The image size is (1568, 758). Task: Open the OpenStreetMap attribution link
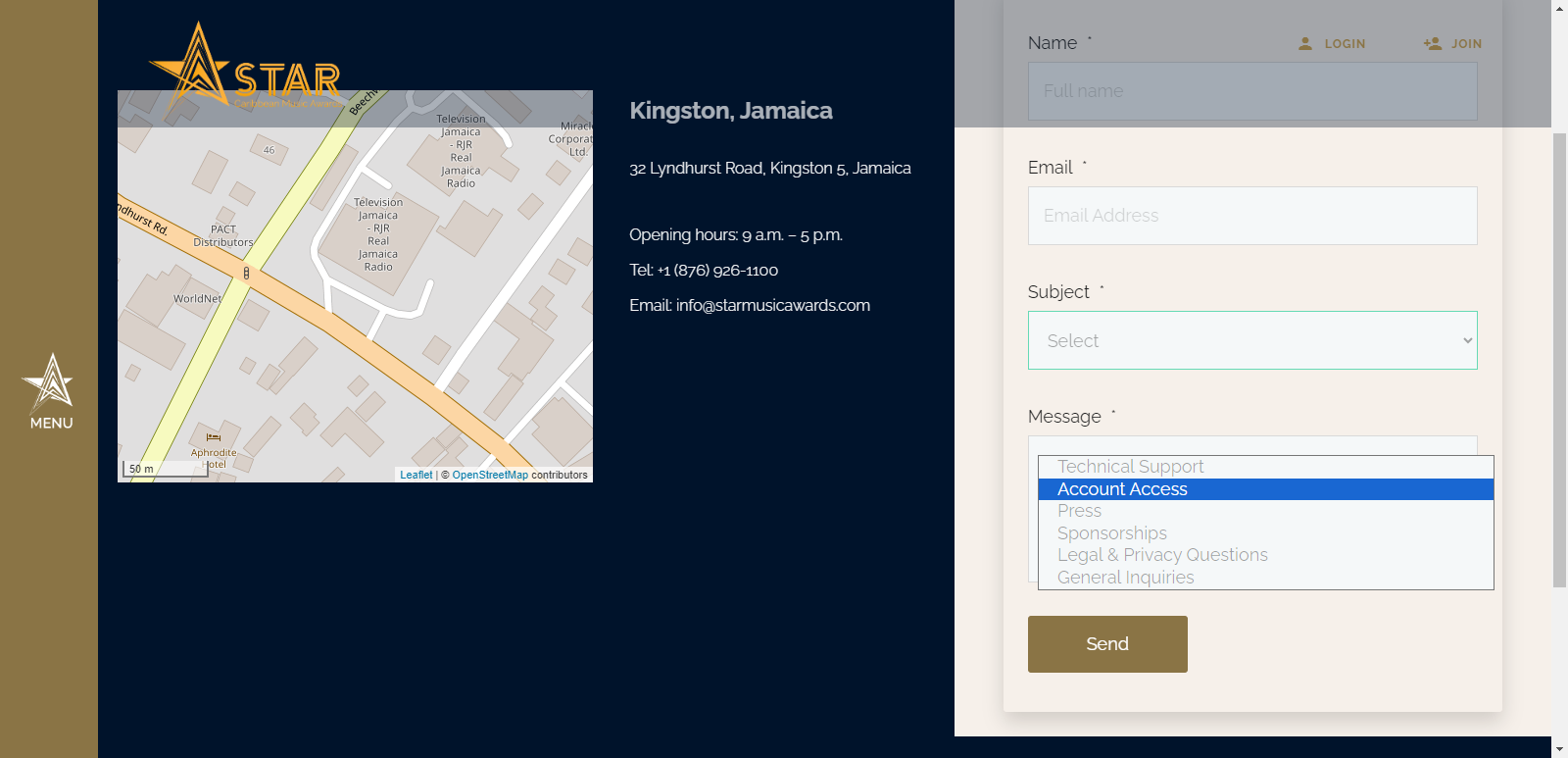click(490, 475)
